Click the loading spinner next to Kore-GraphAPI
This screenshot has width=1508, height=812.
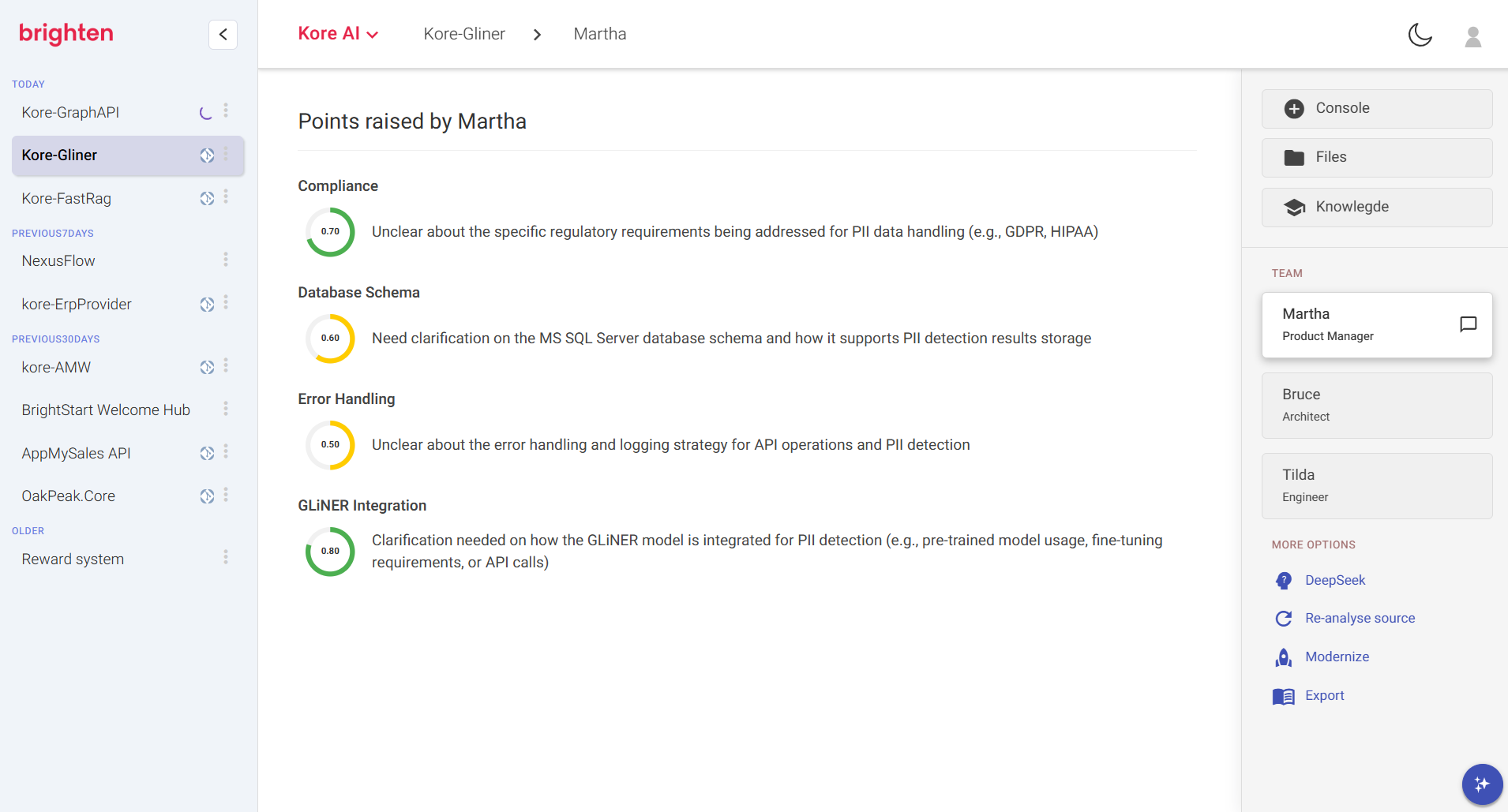[206, 113]
